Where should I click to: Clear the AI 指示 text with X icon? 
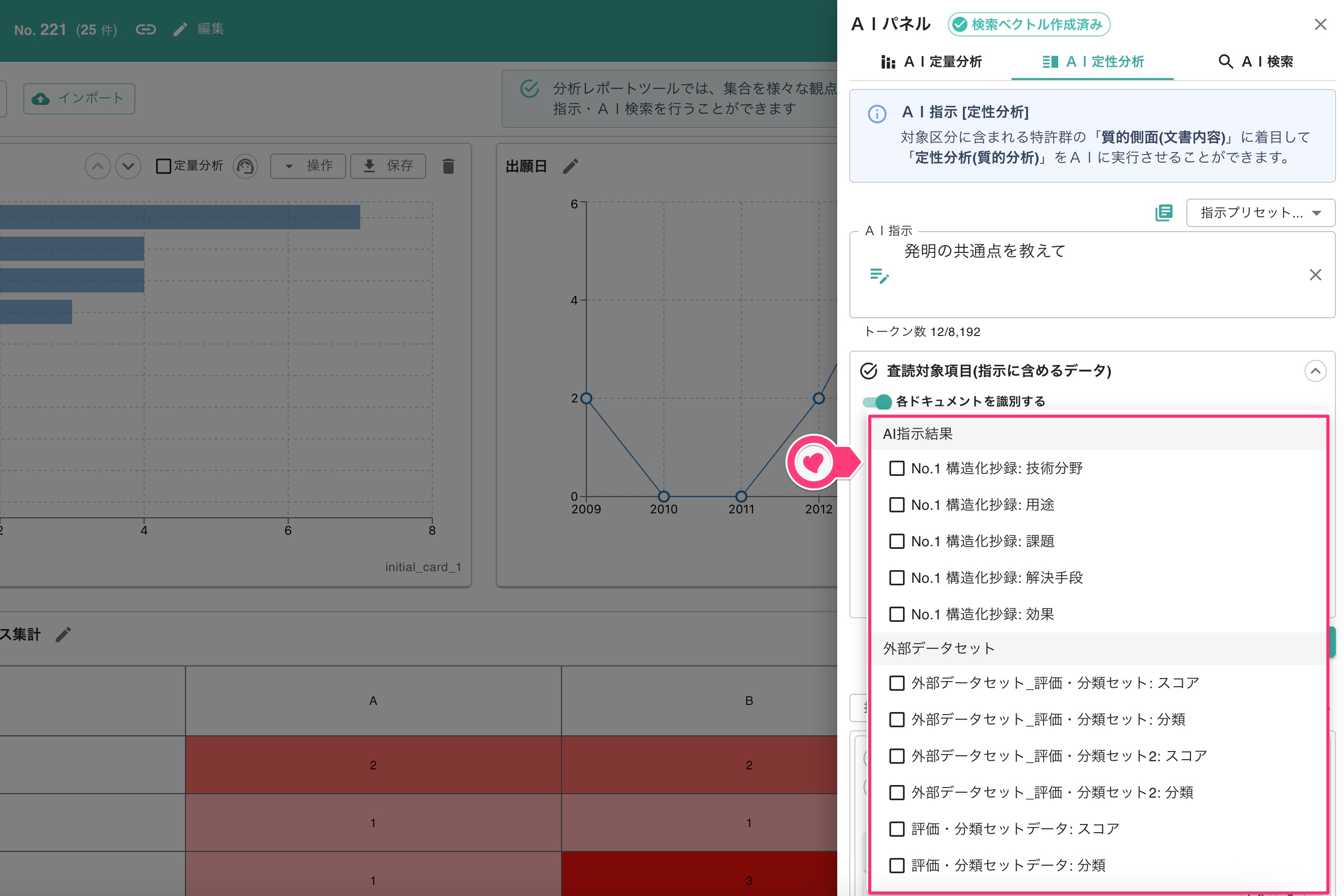coord(1316,275)
